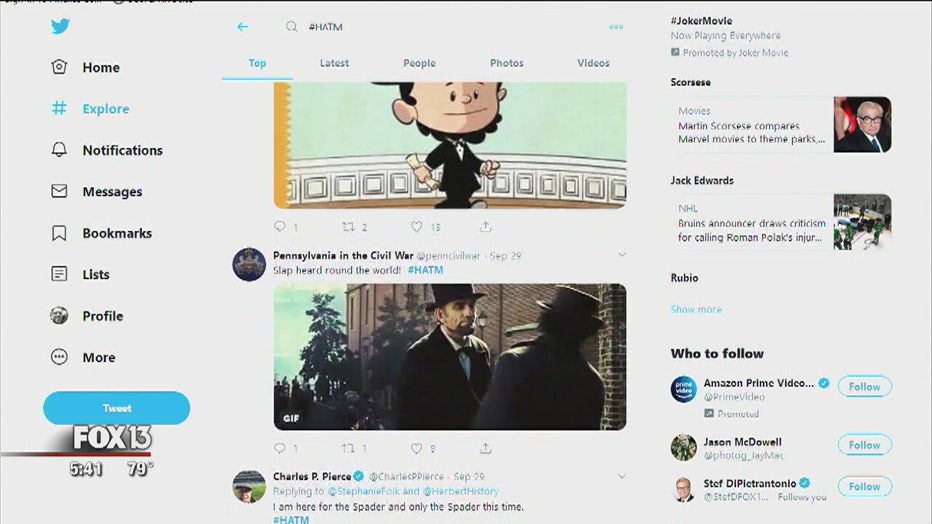Open Notifications bell in sidebar
Viewport: 932px width, 524px height.
107,150
